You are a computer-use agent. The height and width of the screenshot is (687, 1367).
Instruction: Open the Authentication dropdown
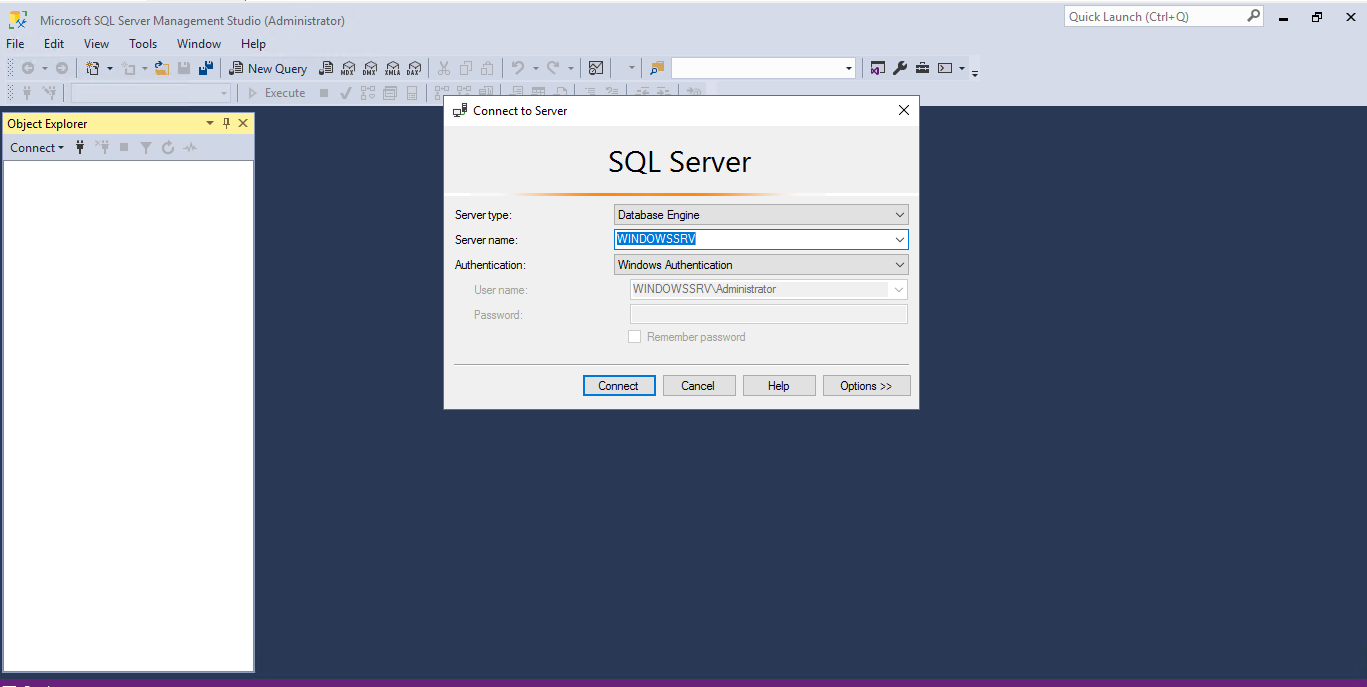(900, 265)
